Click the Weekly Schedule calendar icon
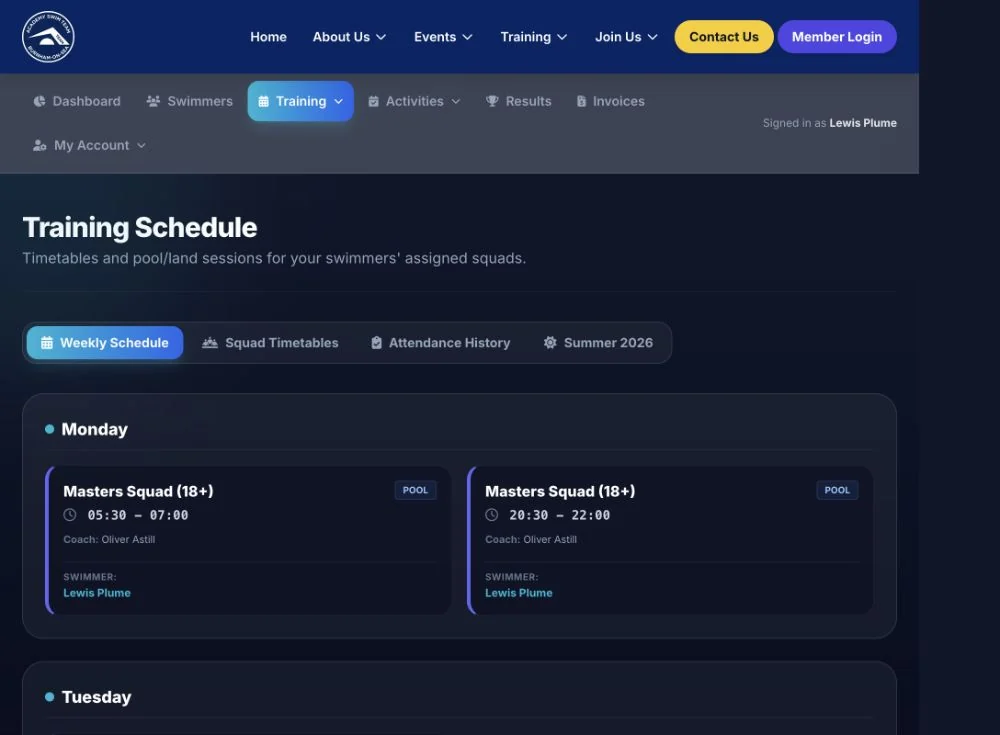This screenshot has width=1000, height=735. click(47, 343)
